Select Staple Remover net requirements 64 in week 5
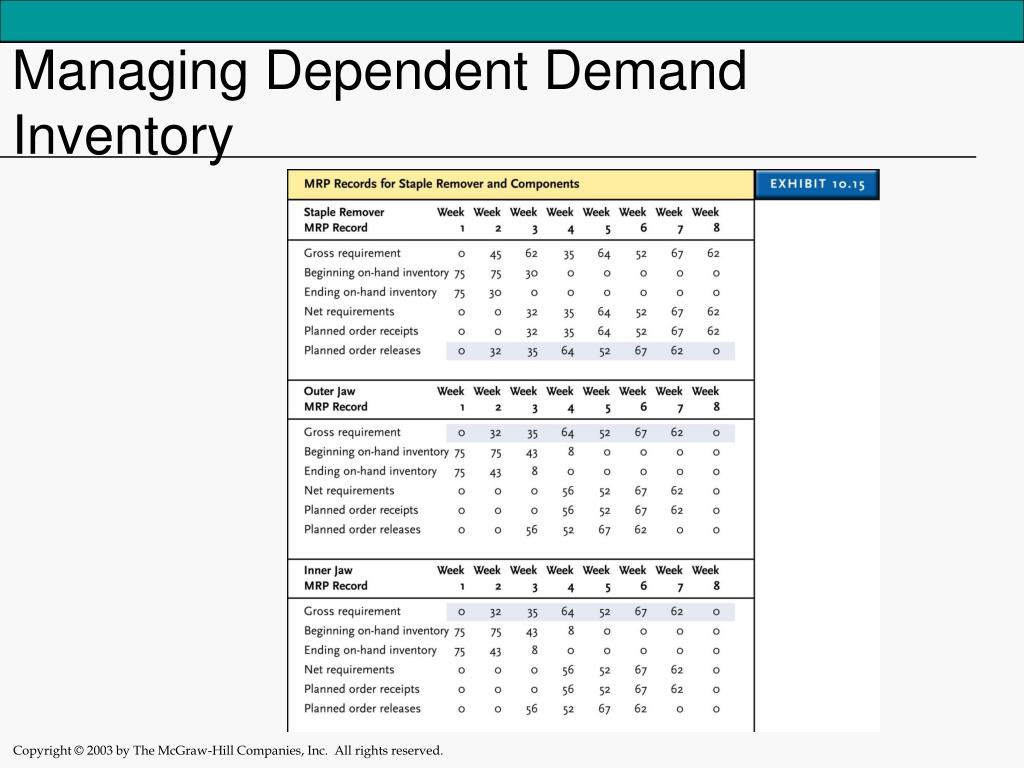 click(604, 312)
